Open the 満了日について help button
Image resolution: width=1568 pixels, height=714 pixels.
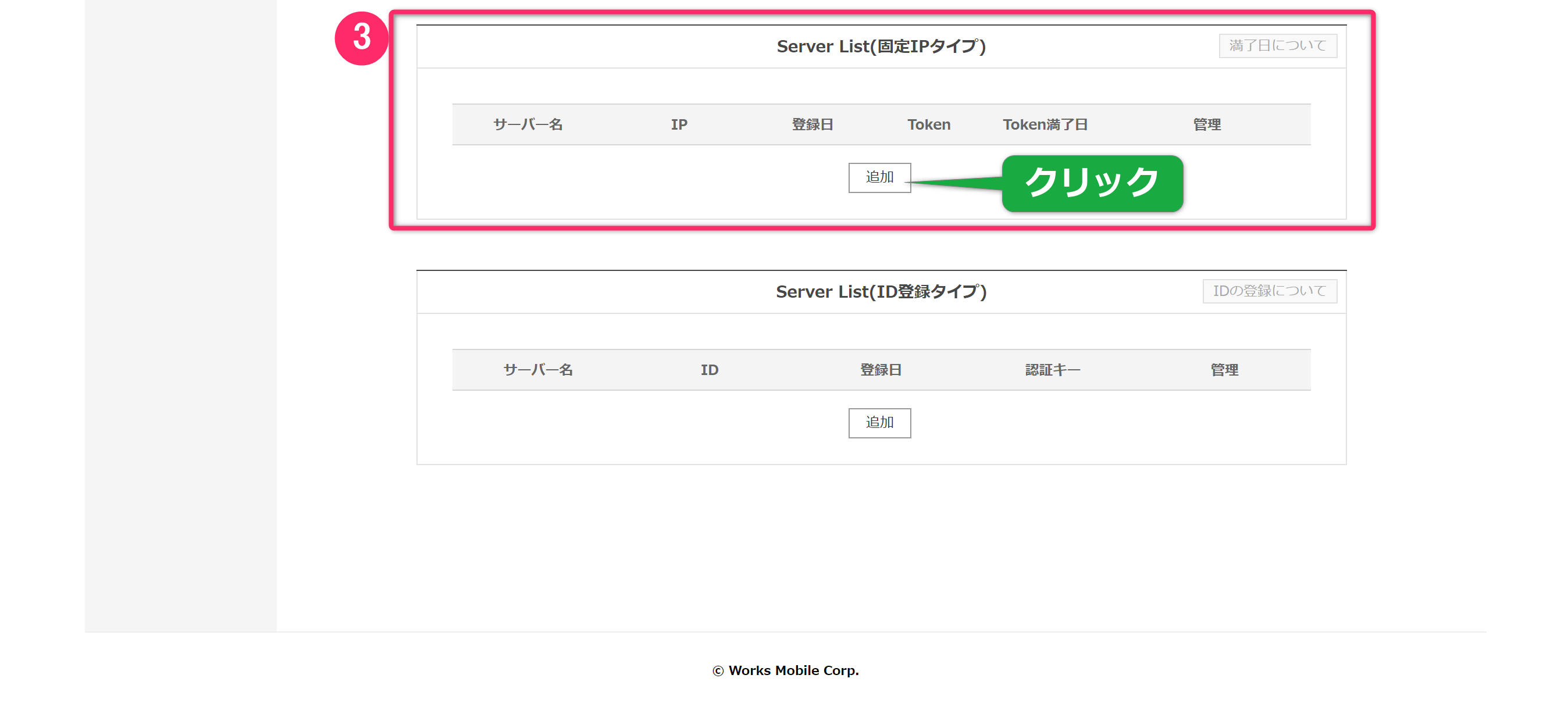tap(1277, 46)
